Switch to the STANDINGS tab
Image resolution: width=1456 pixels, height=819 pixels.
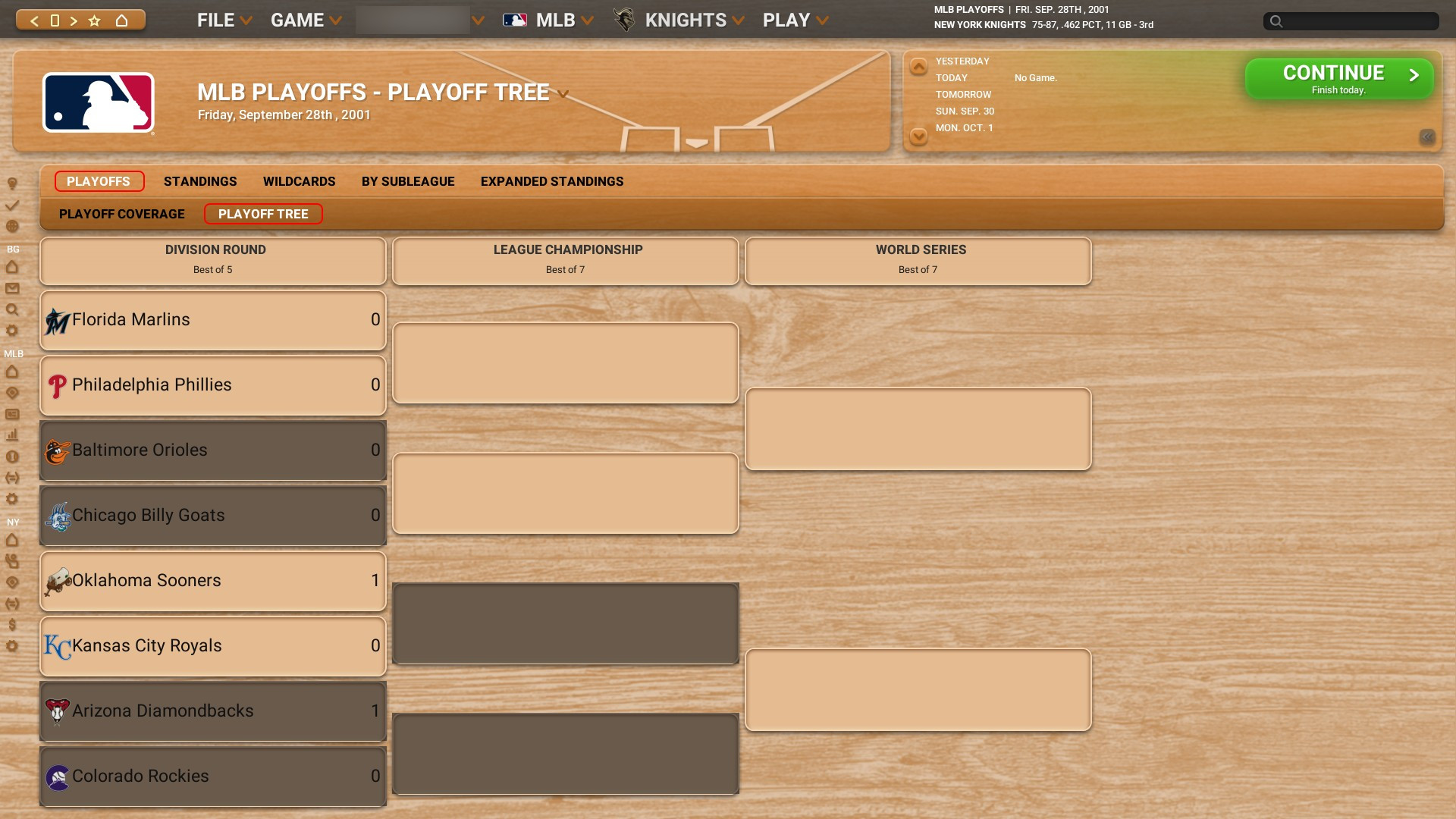[x=200, y=181]
